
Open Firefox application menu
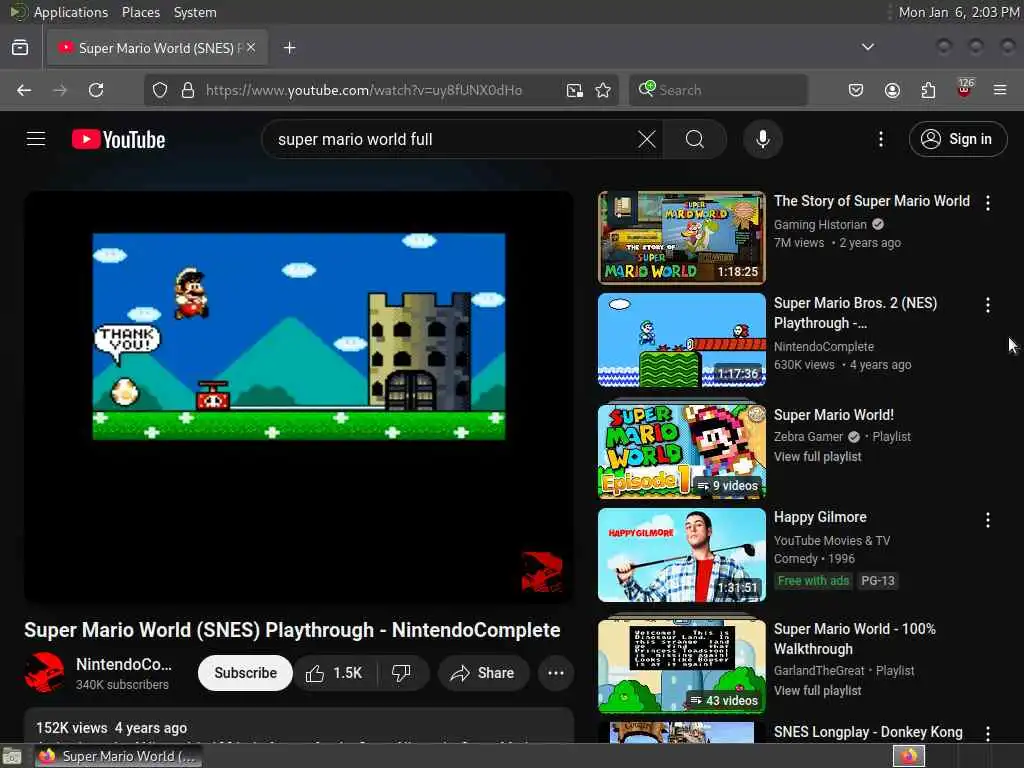(x=1000, y=90)
